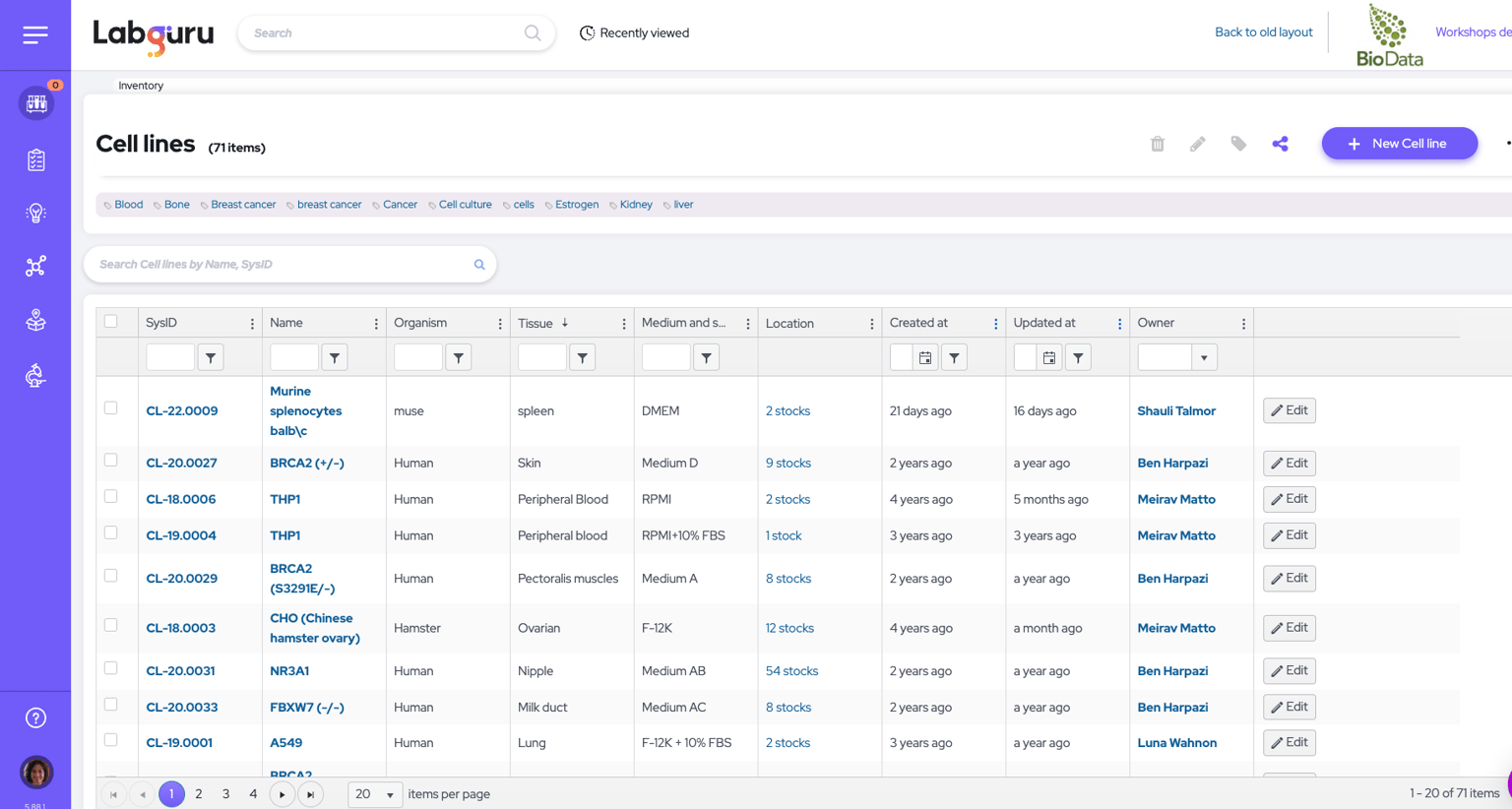Check the box for CL-20.0027 row

(111, 461)
